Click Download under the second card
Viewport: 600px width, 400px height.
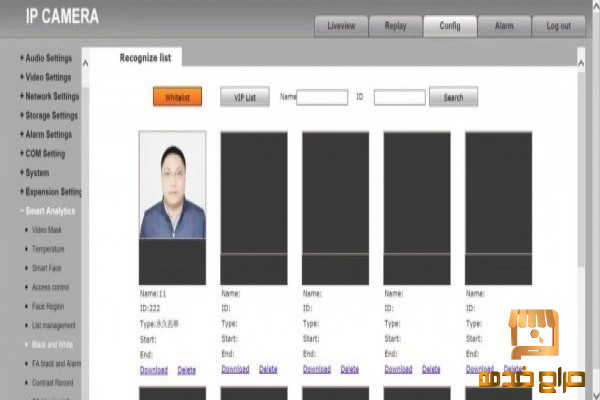[x=235, y=369]
